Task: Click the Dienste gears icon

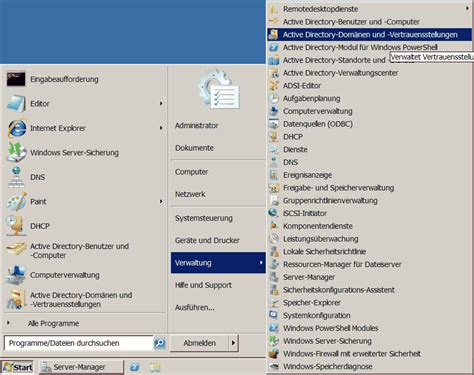Action: 274,149
